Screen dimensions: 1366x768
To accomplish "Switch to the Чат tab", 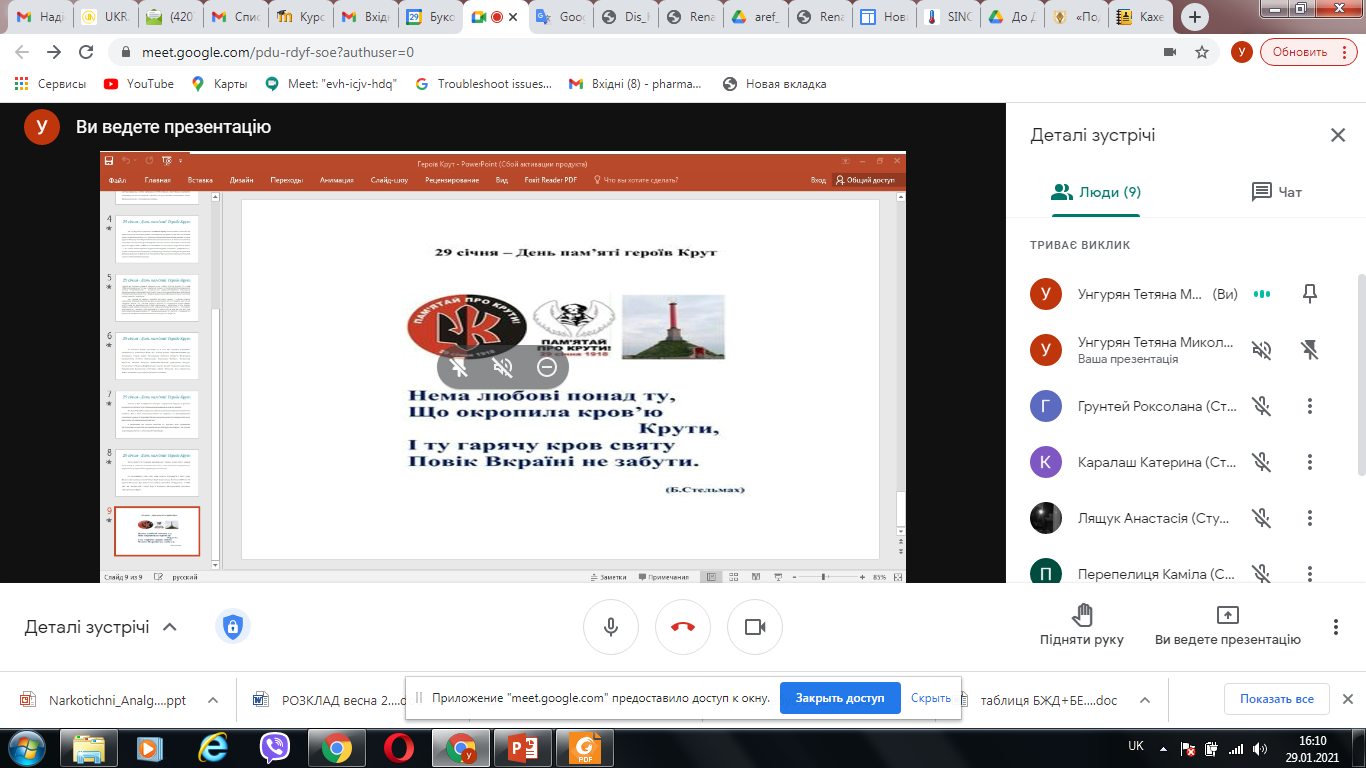I will [1277, 192].
